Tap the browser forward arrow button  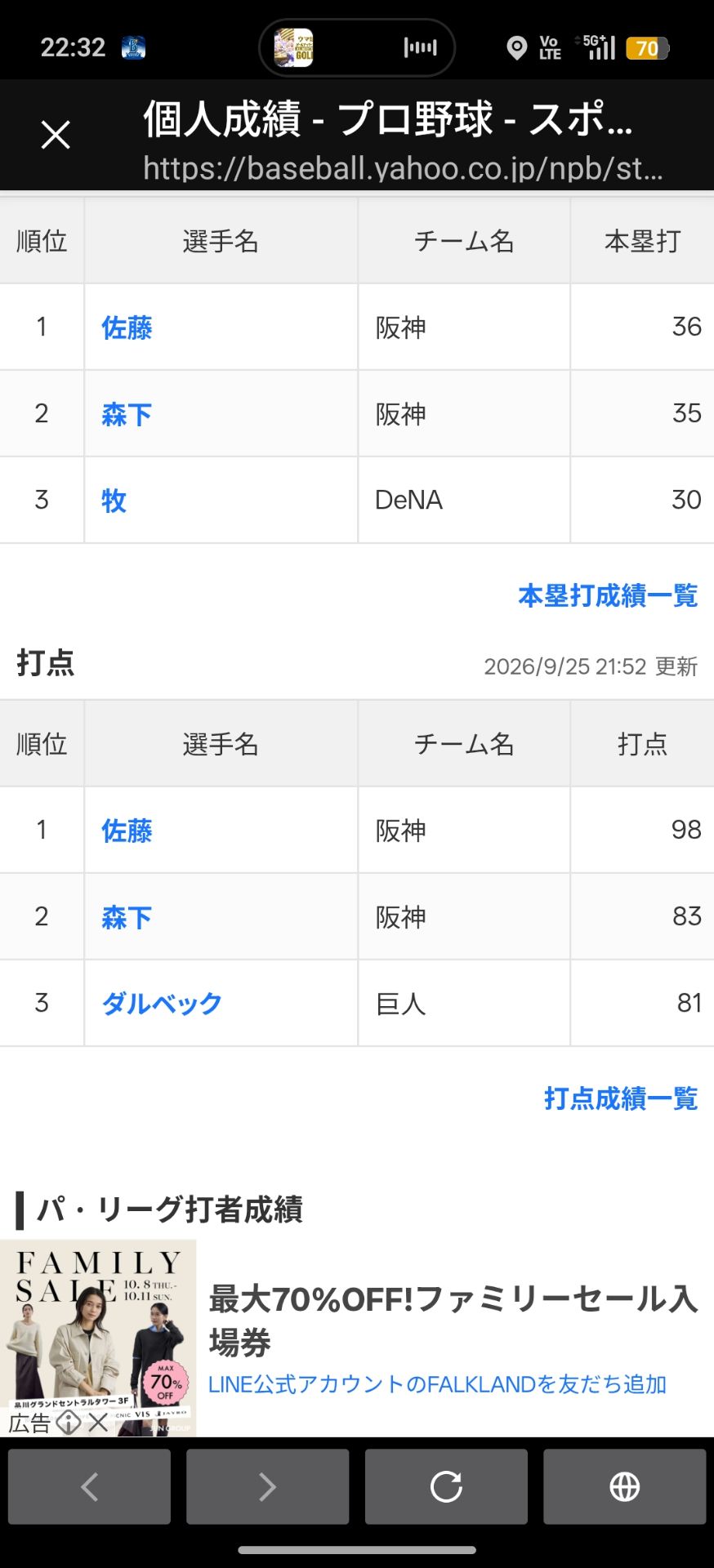click(268, 1486)
